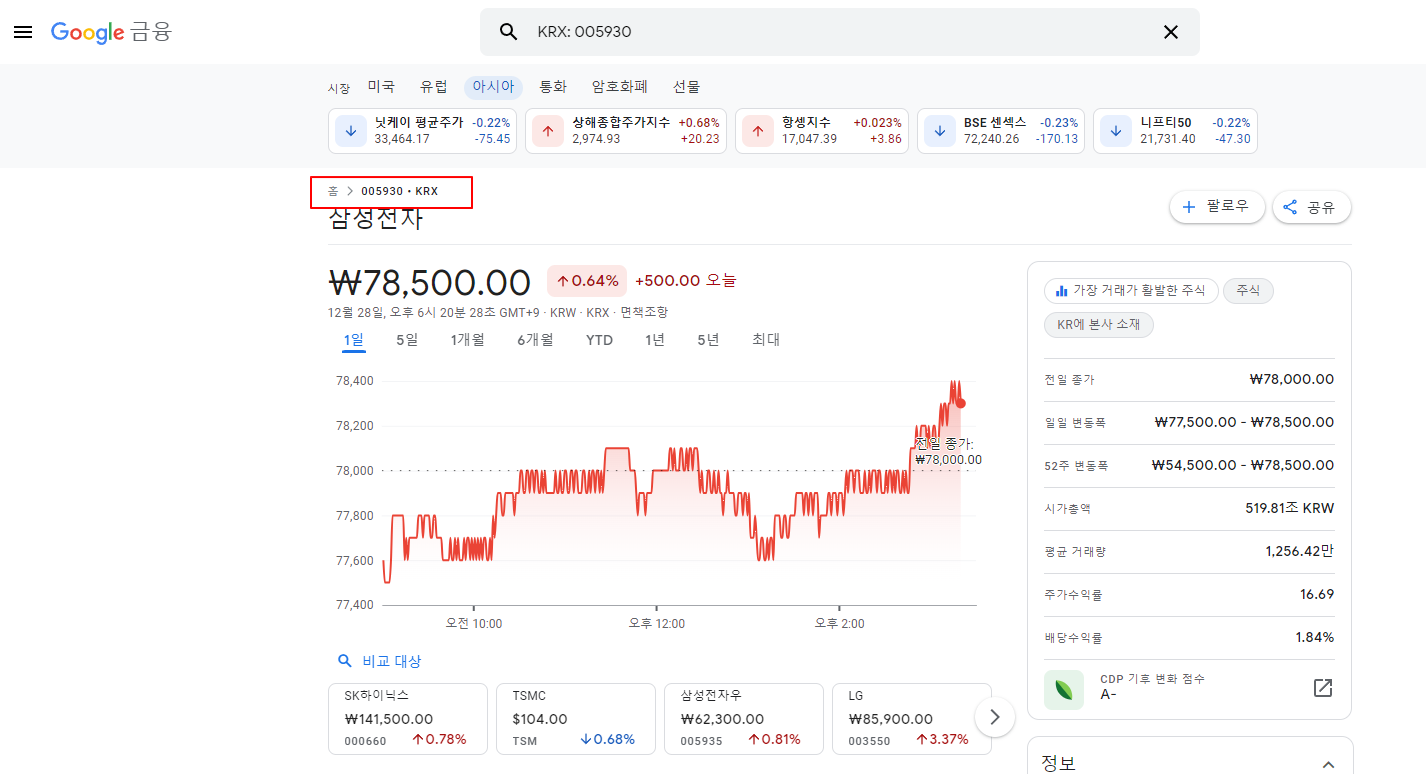The width and height of the screenshot is (1426, 774).
Task: Click the 시가총액 519.81조 KRW value
Action: pyautogui.click(x=1289, y=508)
